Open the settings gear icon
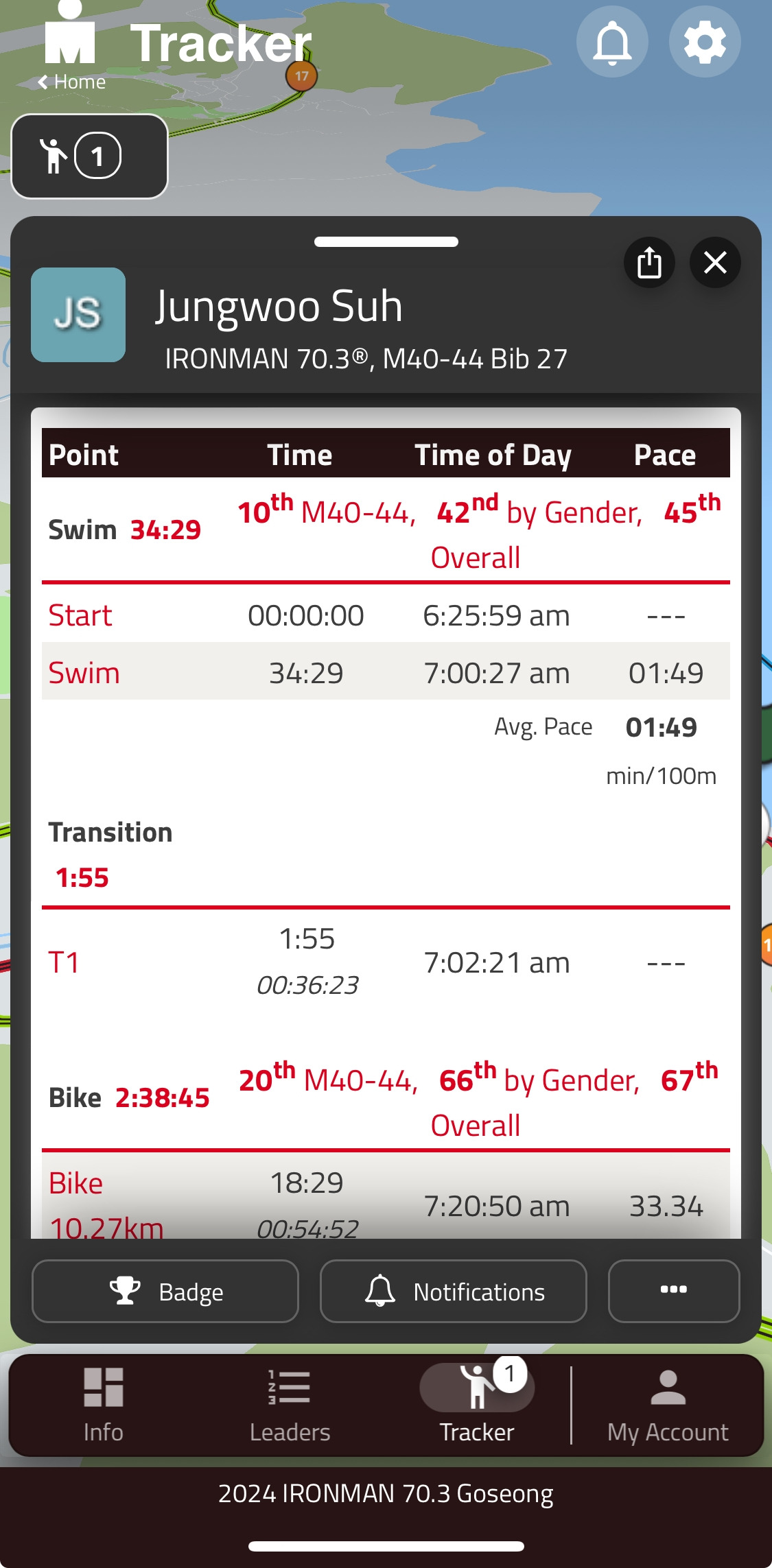Image resolution: width=772 pixels, height=1568 pixels. [705, 42]
